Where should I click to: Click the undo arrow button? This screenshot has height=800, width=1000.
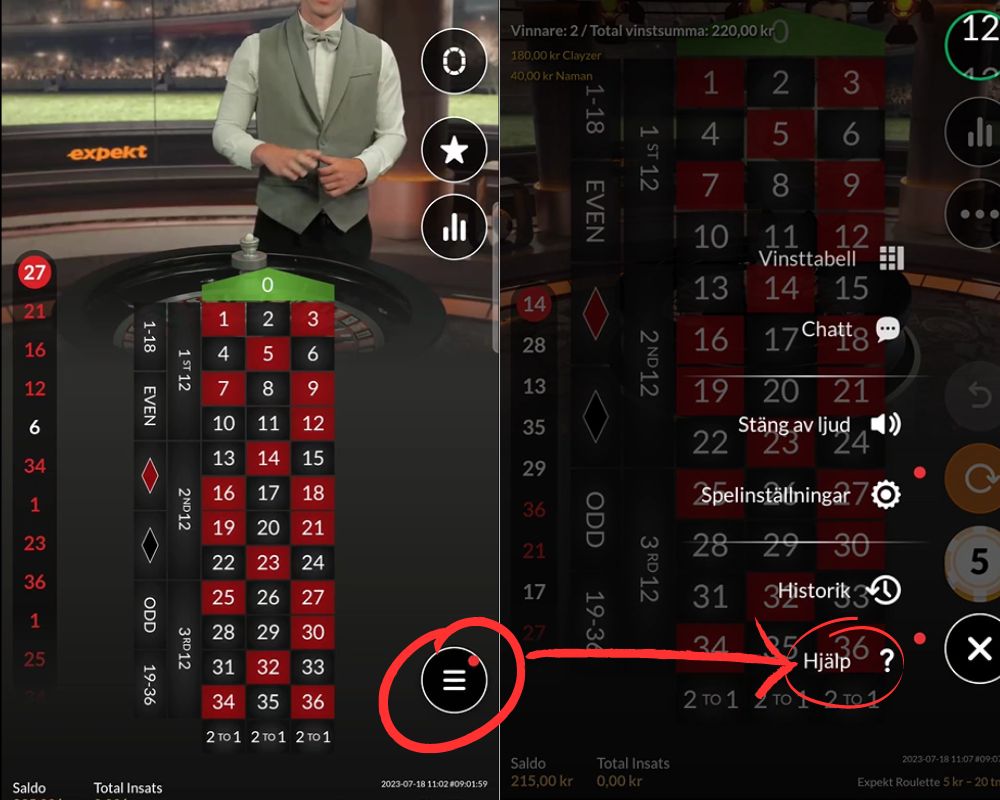click(976, 396)
